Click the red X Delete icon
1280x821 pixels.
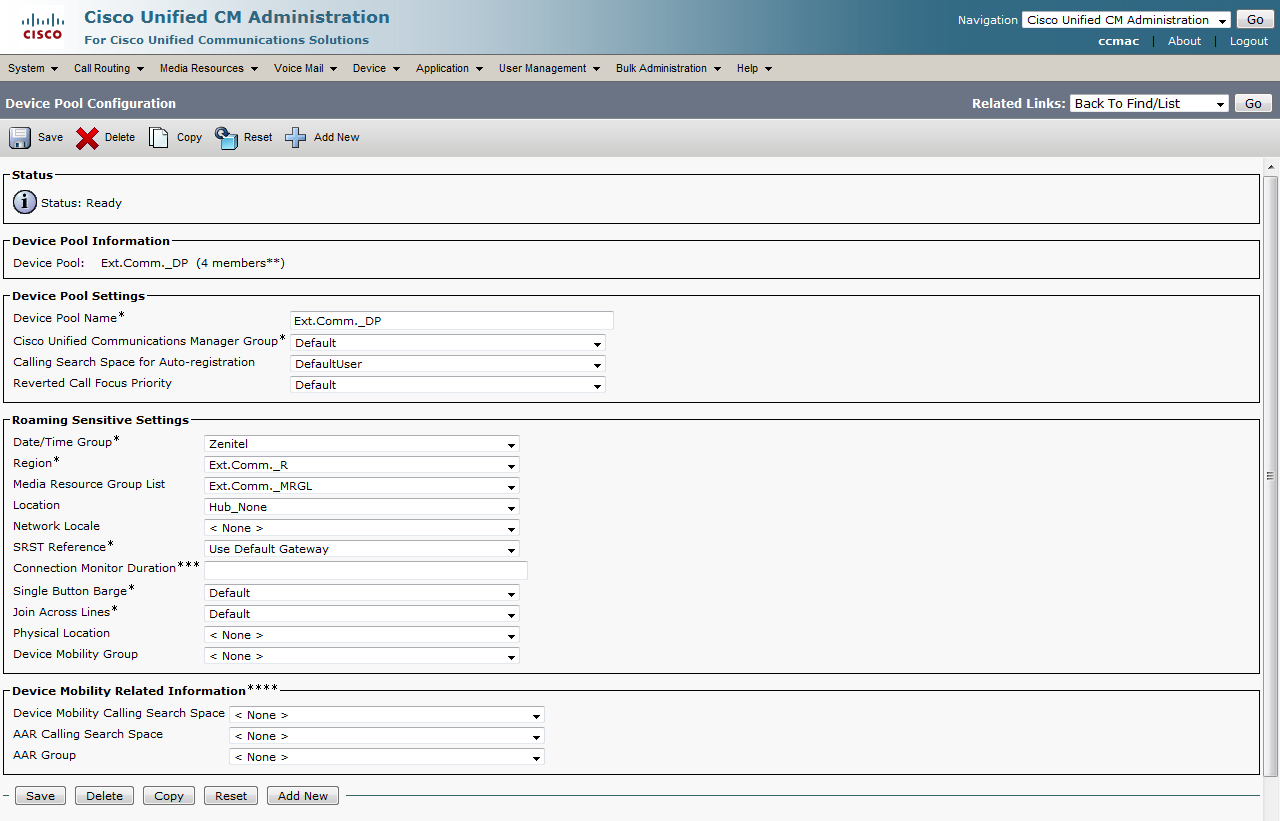coord(88,138)
